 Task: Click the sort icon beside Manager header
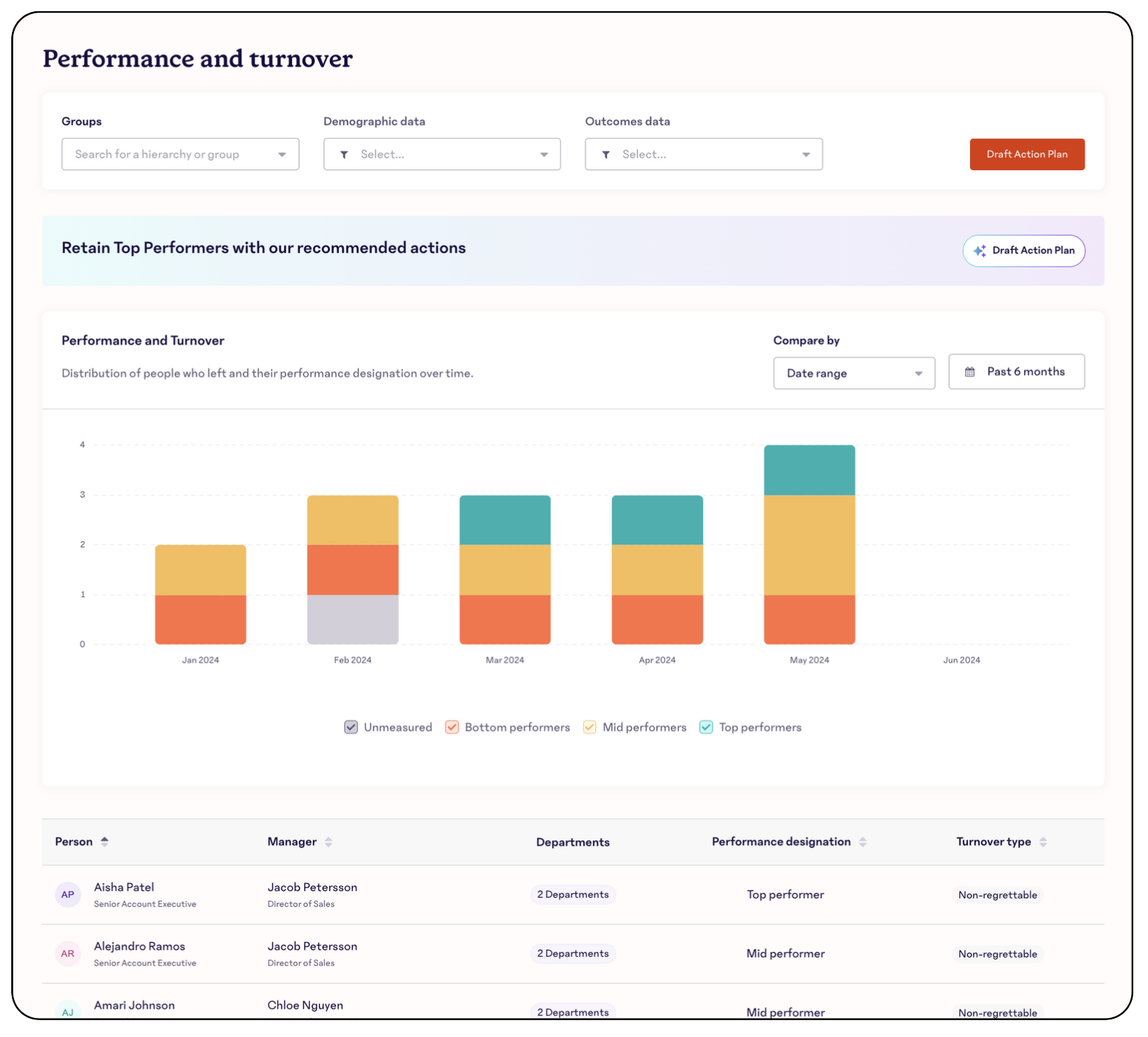click(329, 842)
